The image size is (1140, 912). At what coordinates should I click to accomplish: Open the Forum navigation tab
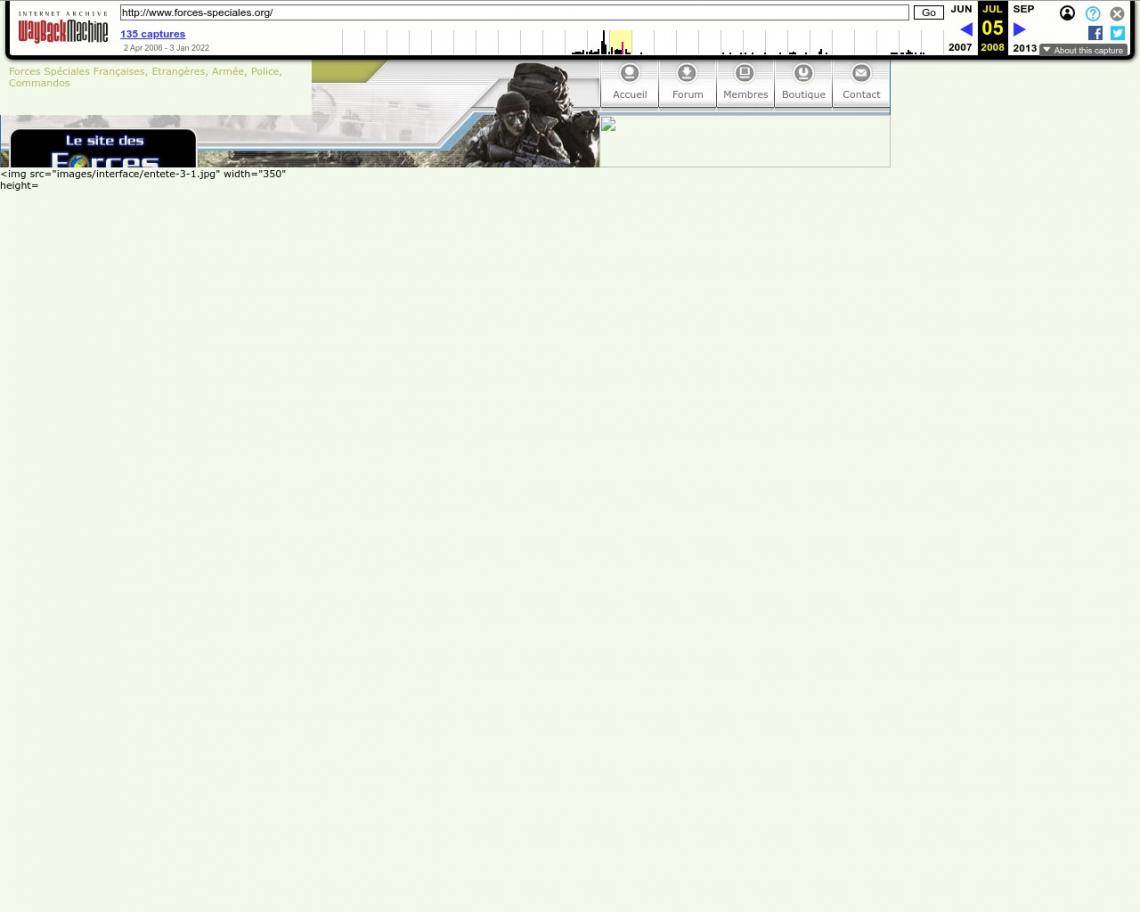[x=687, y=84]
